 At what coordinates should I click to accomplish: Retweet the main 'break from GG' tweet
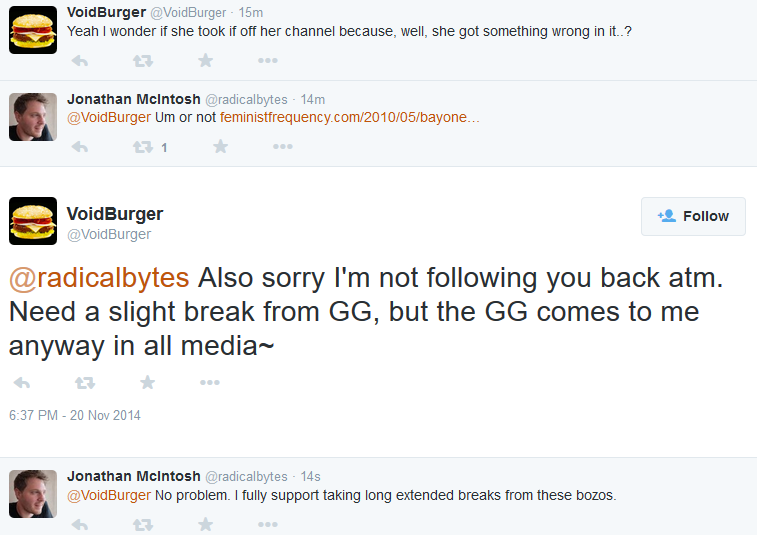click(x=85, y=383)
